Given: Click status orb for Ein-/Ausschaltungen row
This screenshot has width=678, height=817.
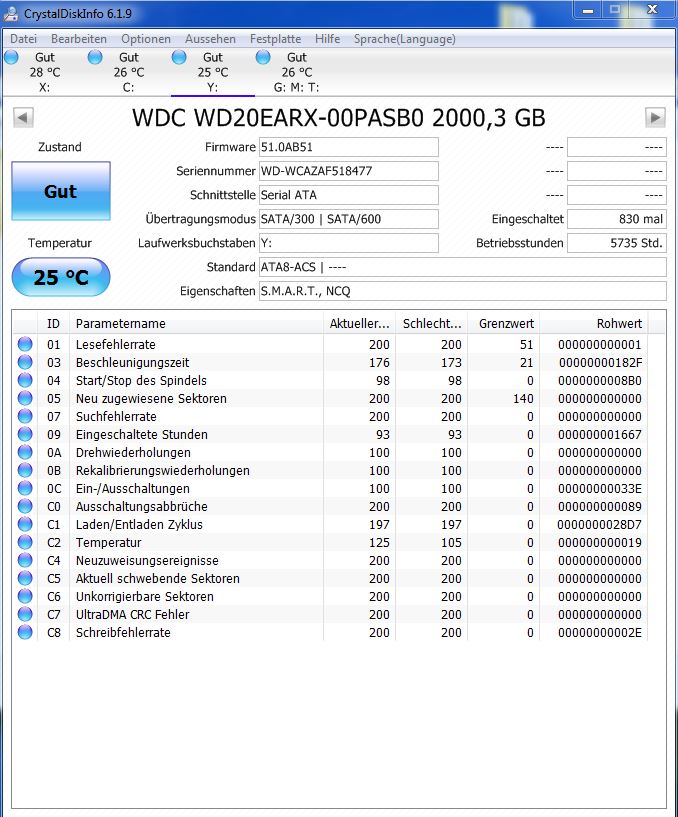Looking at the screenshot, I should 25,488.
